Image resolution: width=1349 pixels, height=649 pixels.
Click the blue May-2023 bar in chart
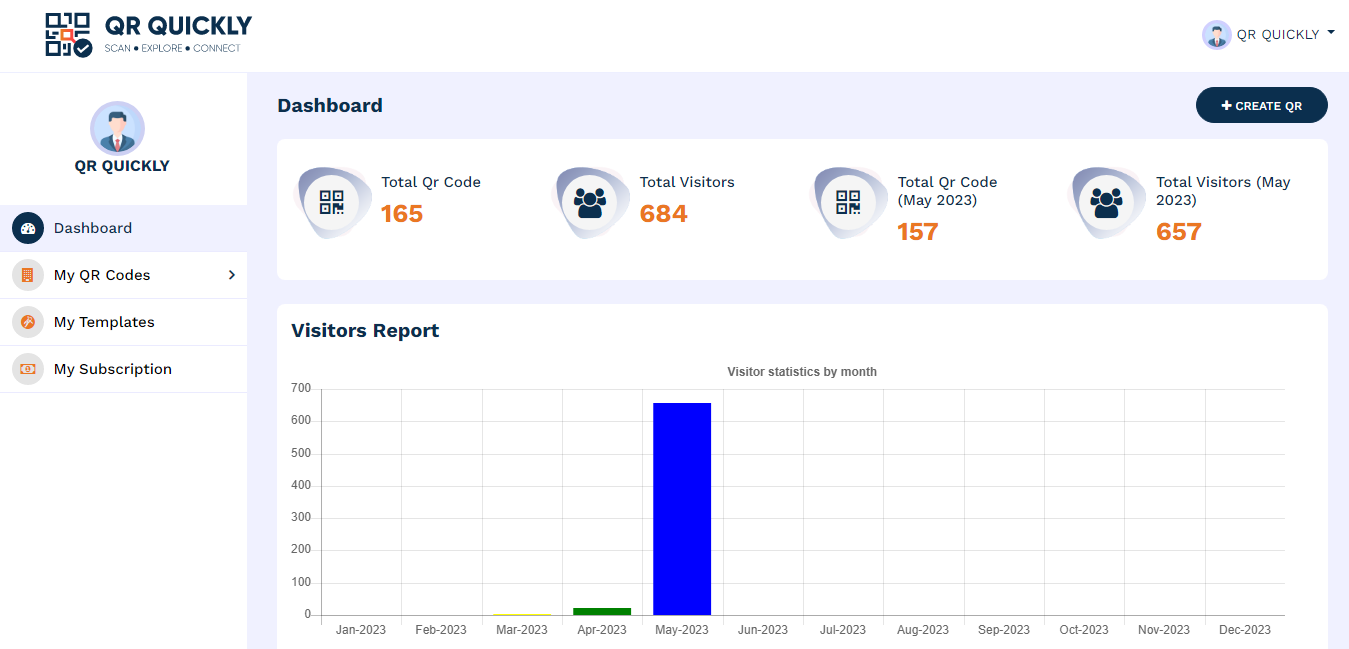(682, 509)
